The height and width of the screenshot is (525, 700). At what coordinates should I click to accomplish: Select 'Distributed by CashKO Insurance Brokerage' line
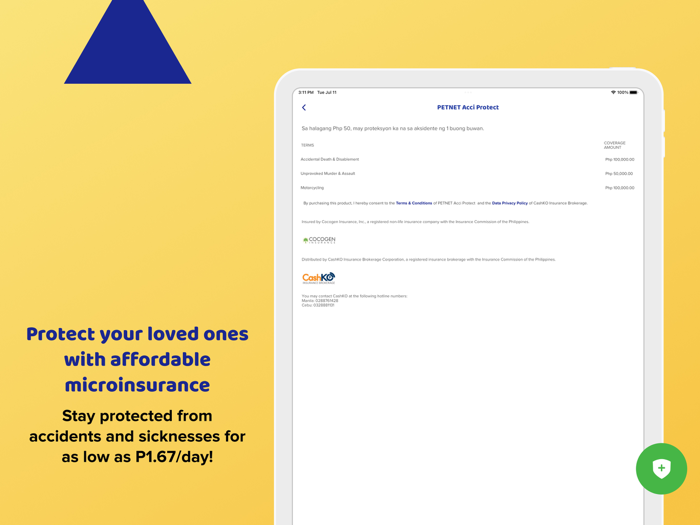pyautogui.click(x=429, y=259)
